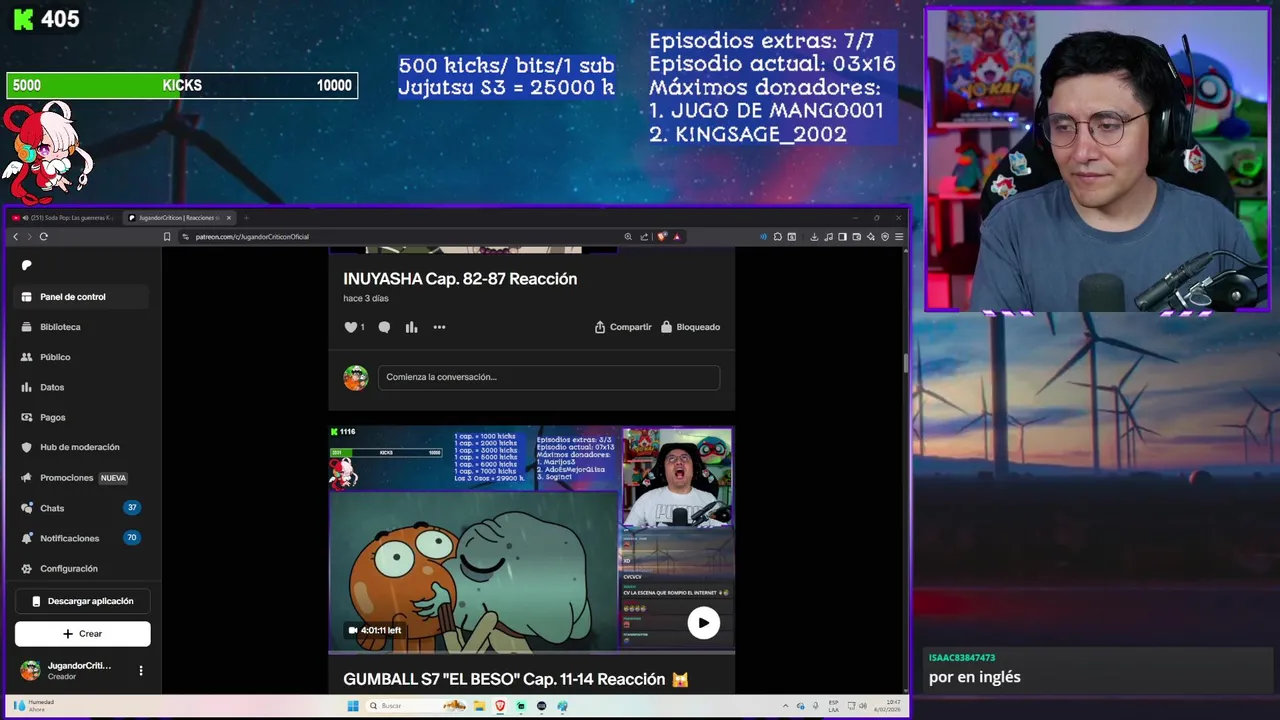Go forward in the browser
Screen dimensions: 1280x720
click(29, 237)
